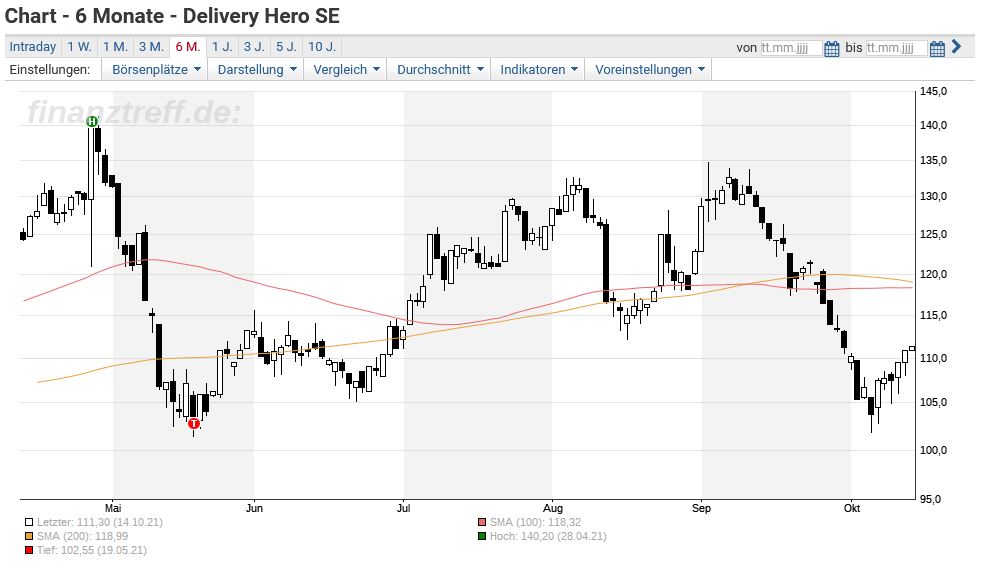Expand the Indikatoren dropdown

(538, 70)
